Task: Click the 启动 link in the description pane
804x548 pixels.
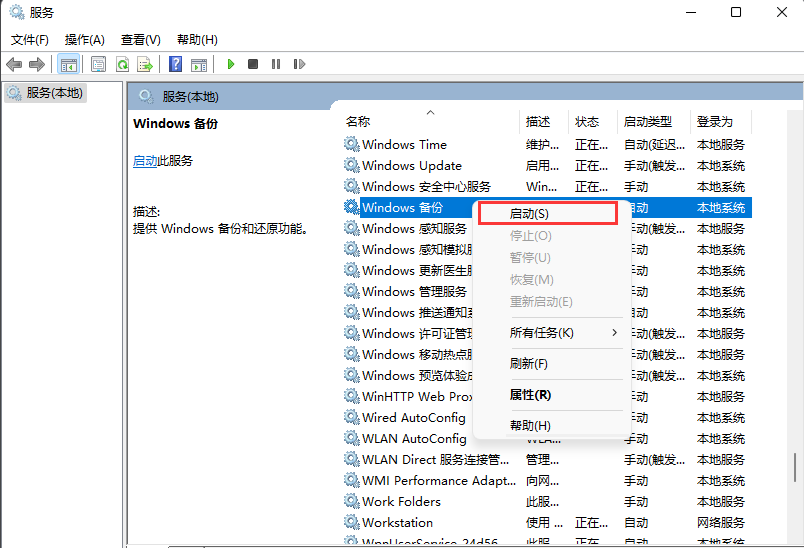Action: click(145, 161)
